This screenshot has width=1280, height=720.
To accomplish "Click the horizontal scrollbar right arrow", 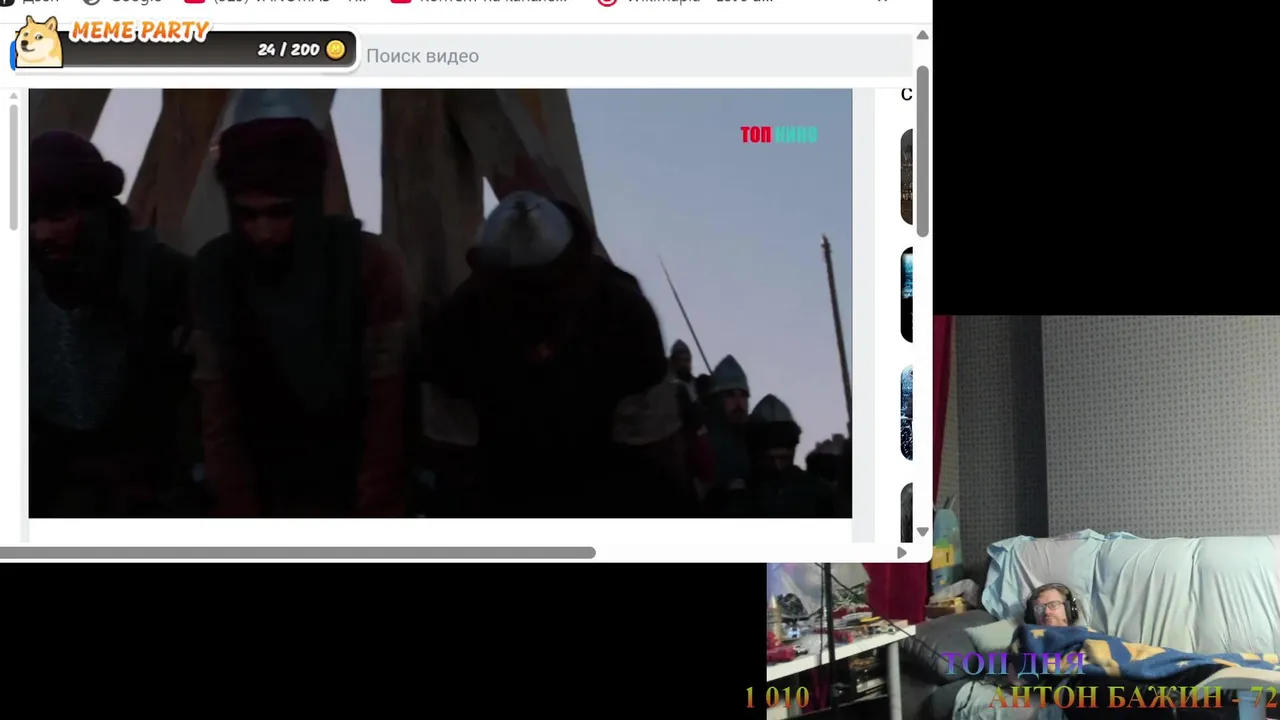I will (902, 552).
